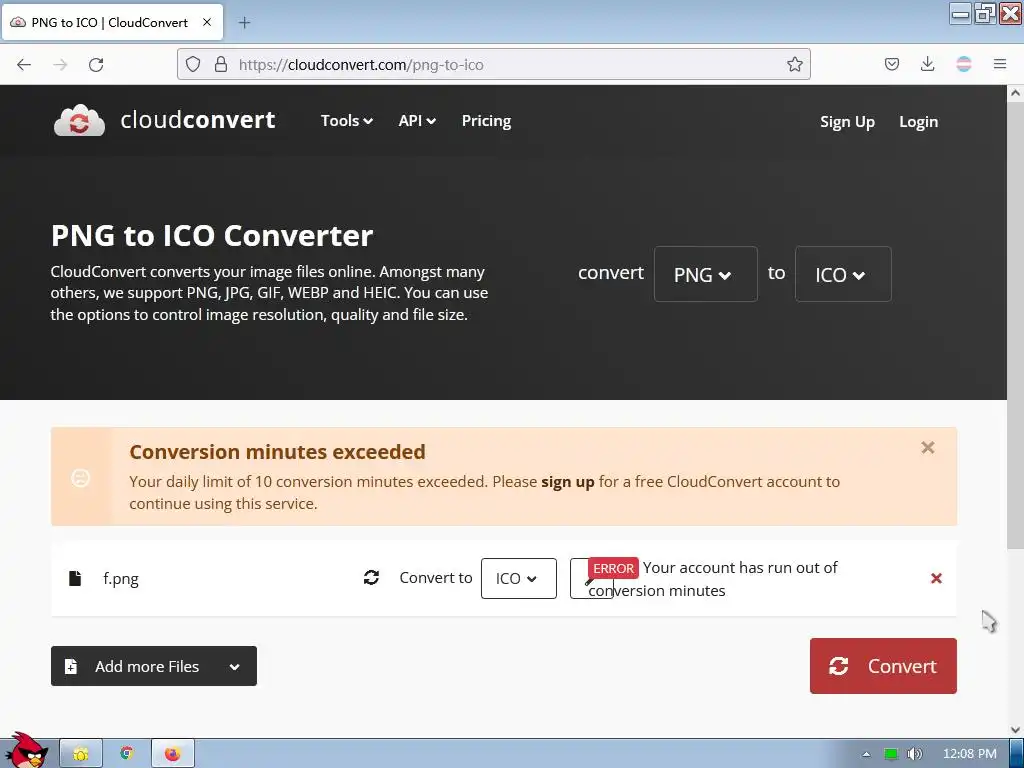
Task: Follow the sign up link in the alert
Action: tap(568, 482)
